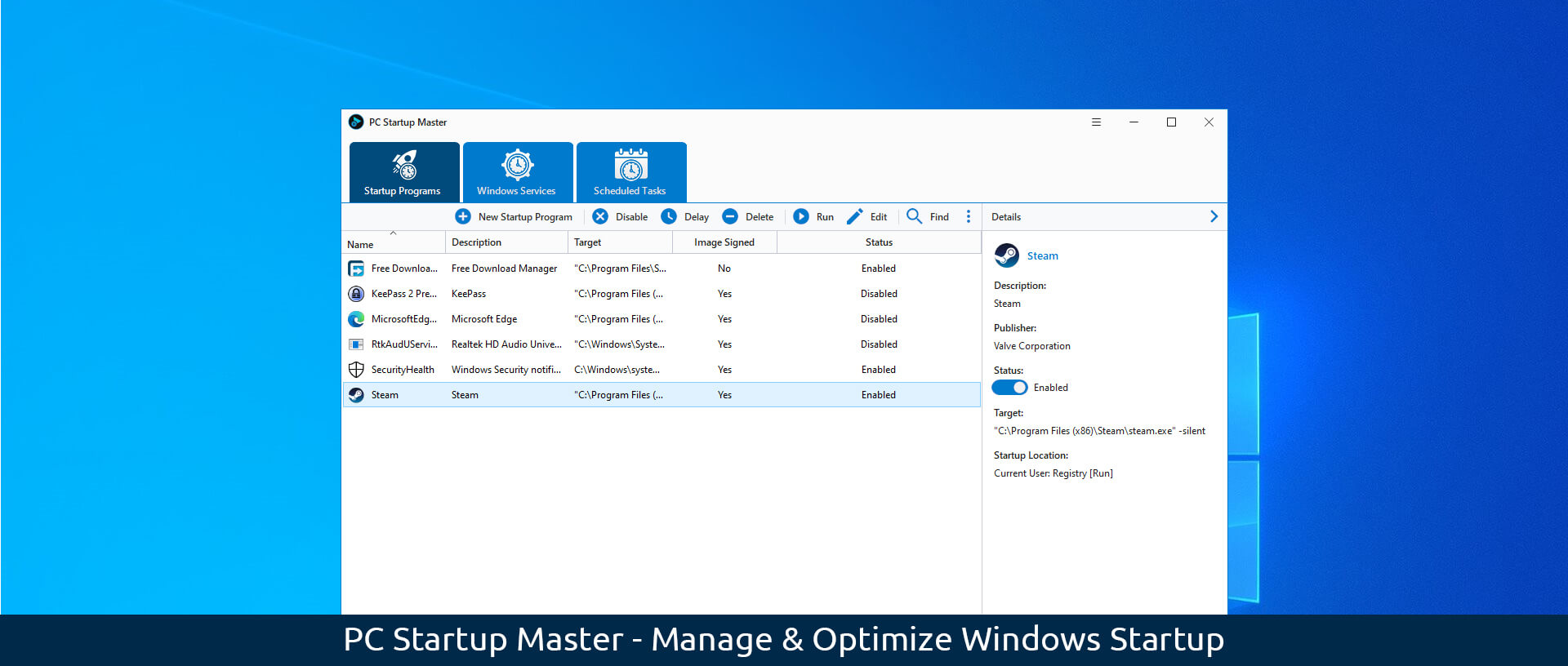This screenshot has height=666, width=1568.
Task: Click KeePass row's Disabled status
Action: 879,294
